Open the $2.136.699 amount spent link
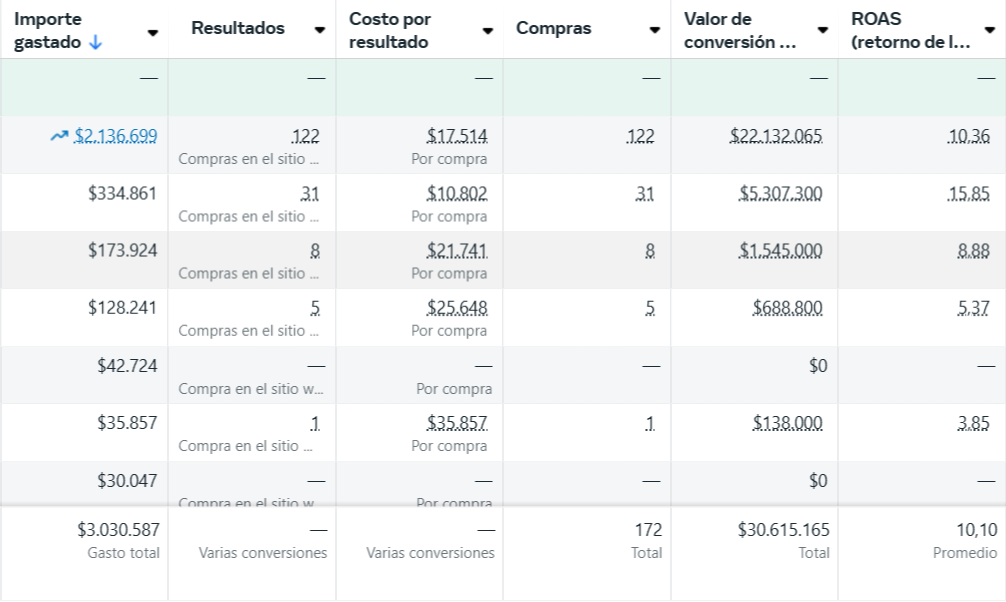This screenshot has width=1006, height=602. (116, 136)
